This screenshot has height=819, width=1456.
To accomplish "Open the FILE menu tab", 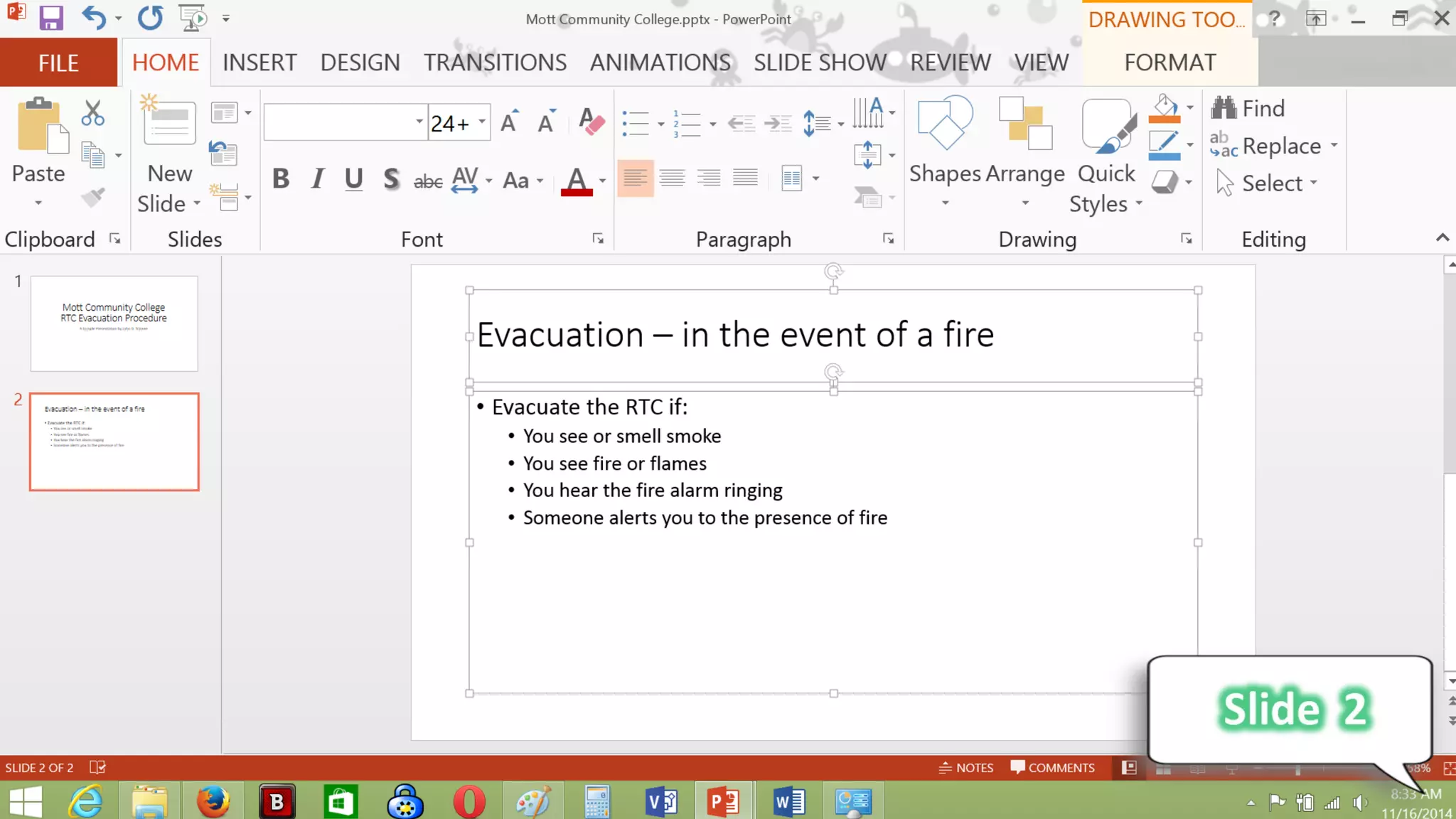I will pyautogui.click(x=58, y=63).
